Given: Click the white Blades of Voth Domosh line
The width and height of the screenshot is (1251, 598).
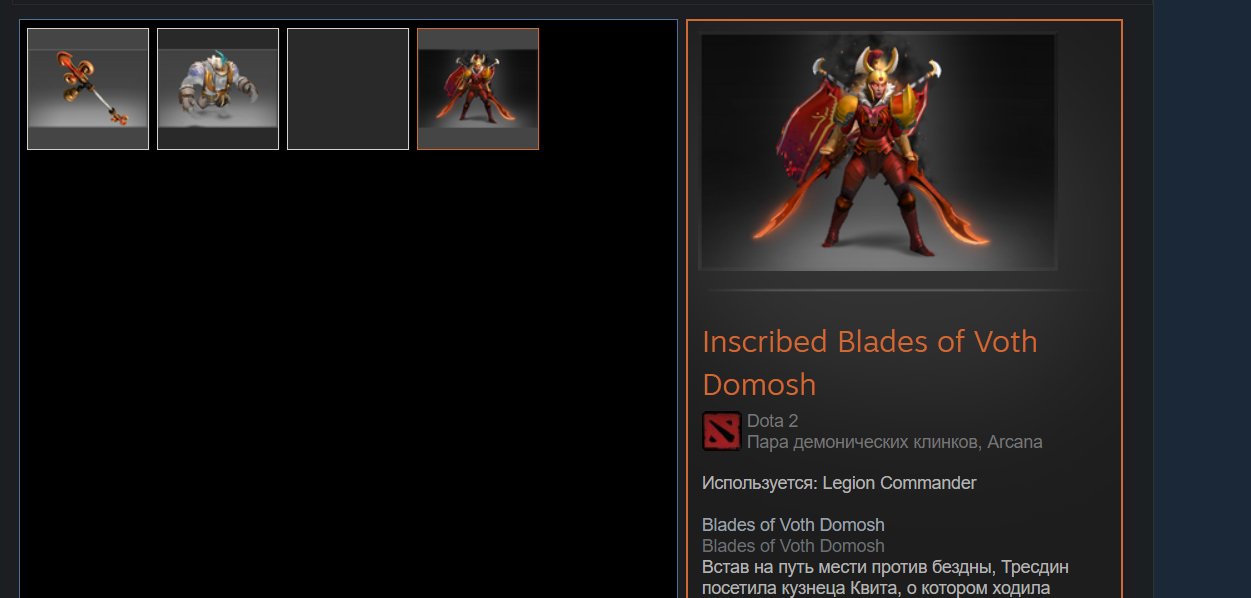Looking at the screenshot, I should click(x=793, y=525).
